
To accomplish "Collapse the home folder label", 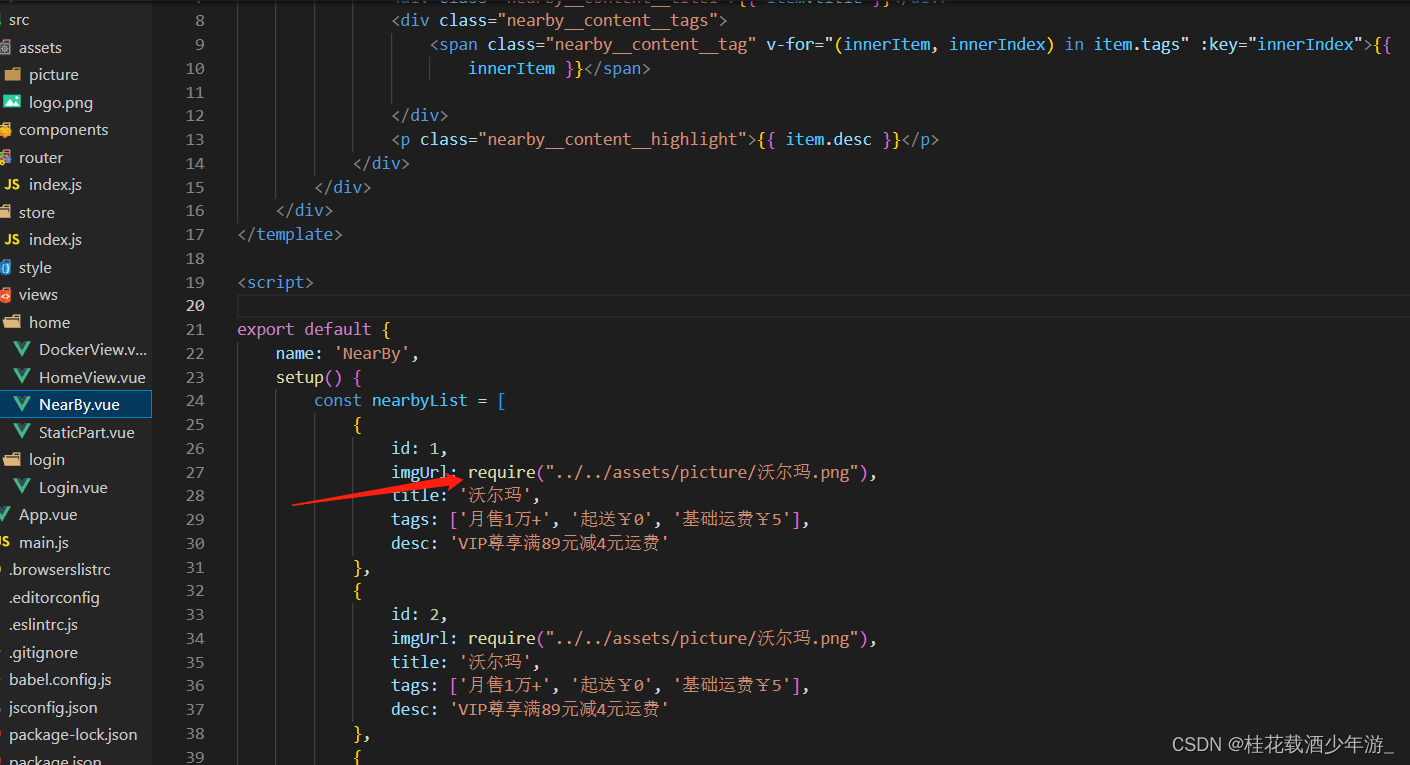I will (49, 322).
